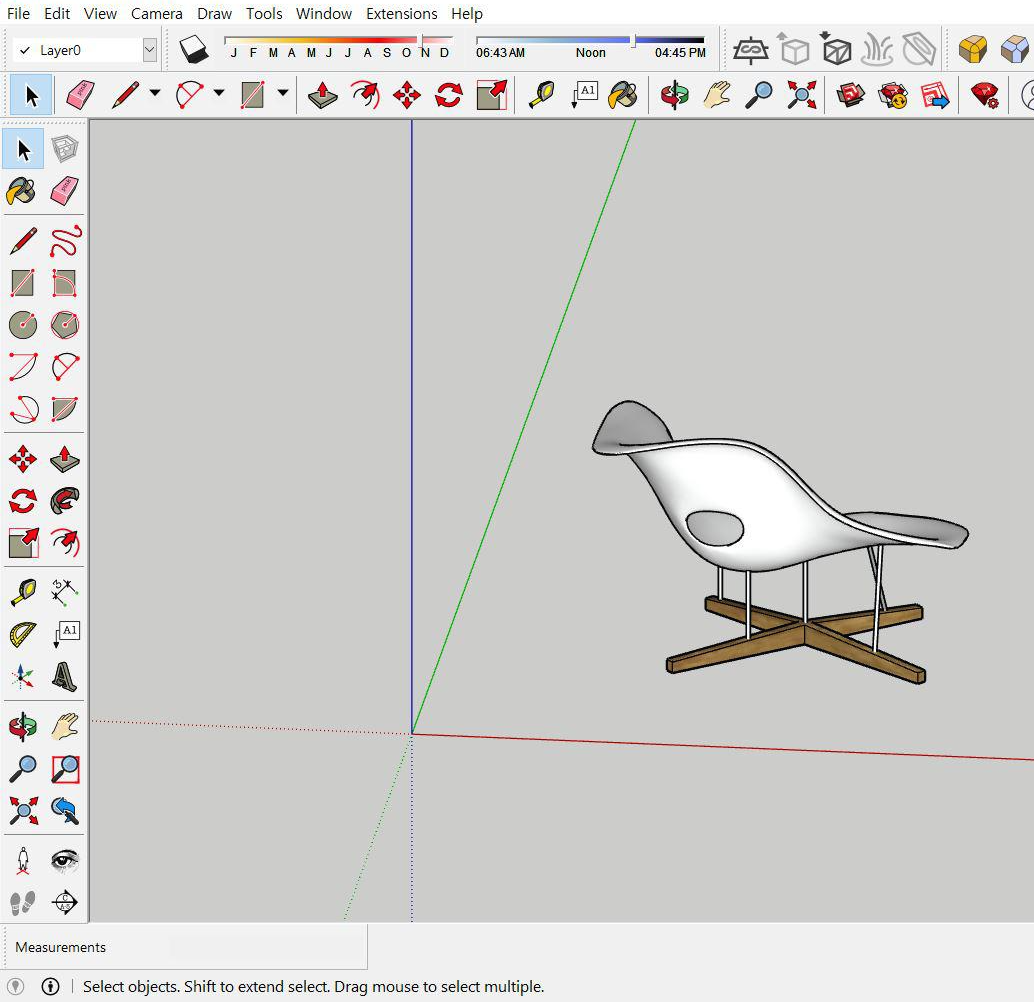
Task: Click the instructor info icon in status bar
Action: pyautogui.click(x=50, y=986)
